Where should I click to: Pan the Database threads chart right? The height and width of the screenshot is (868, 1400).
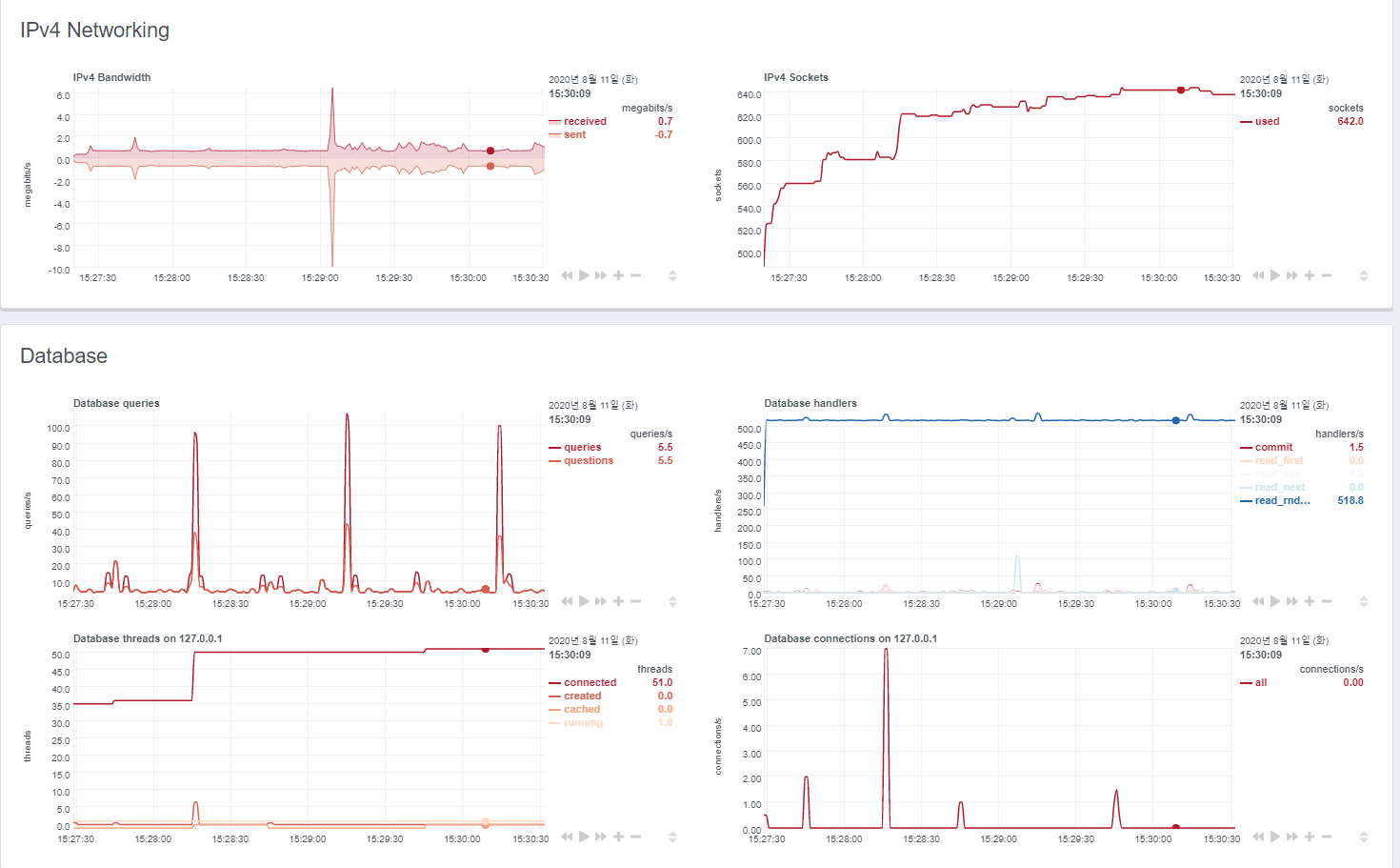[x=601, y=837]
